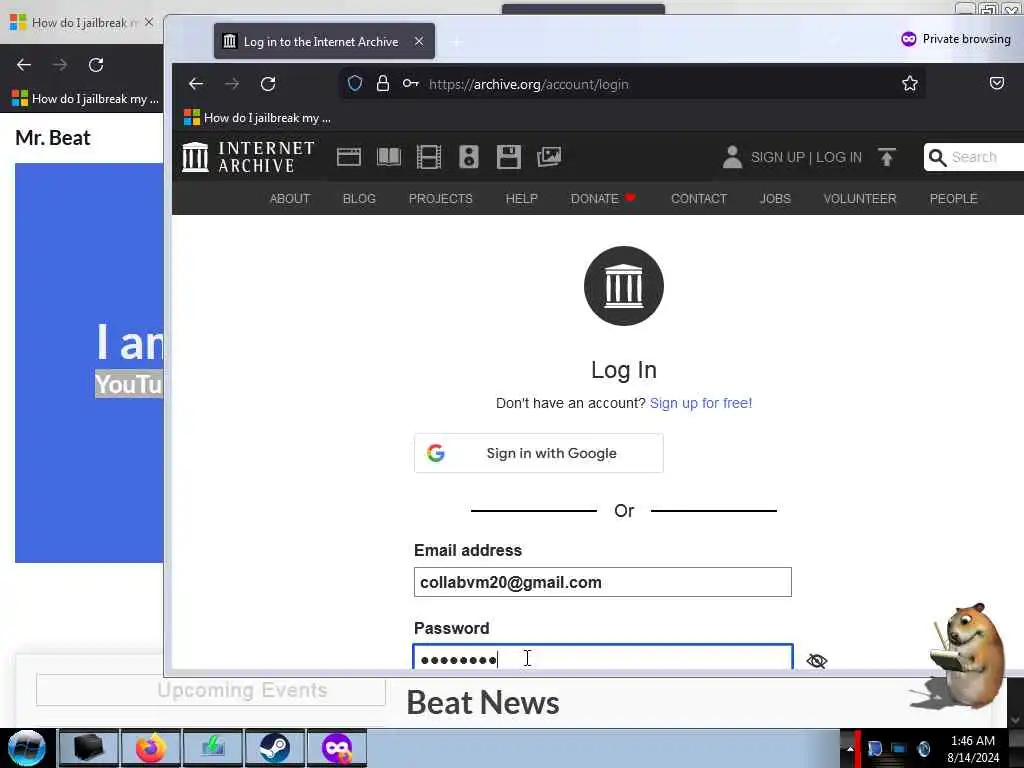This screenshot has width=1024, height=768.
Task: Click the saved password key icon
Action: coord(410,84)
